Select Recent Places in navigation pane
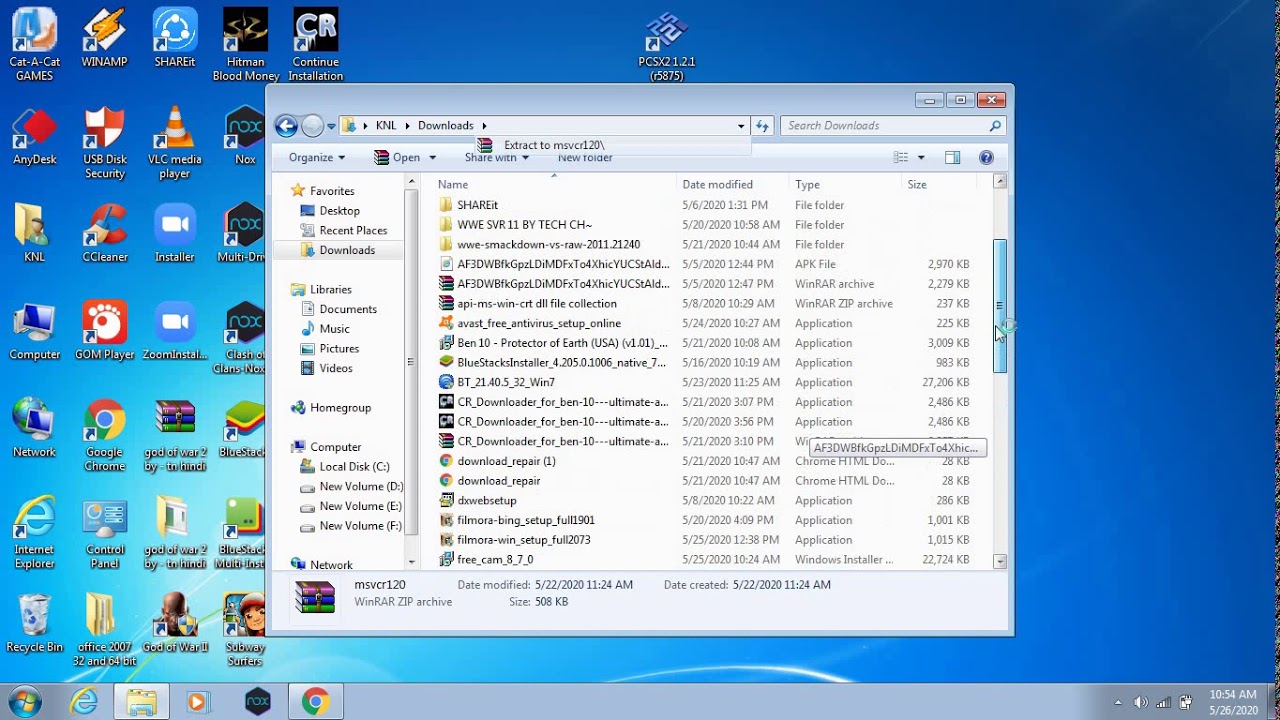1280x720 pixels. (x=353, y=230)
